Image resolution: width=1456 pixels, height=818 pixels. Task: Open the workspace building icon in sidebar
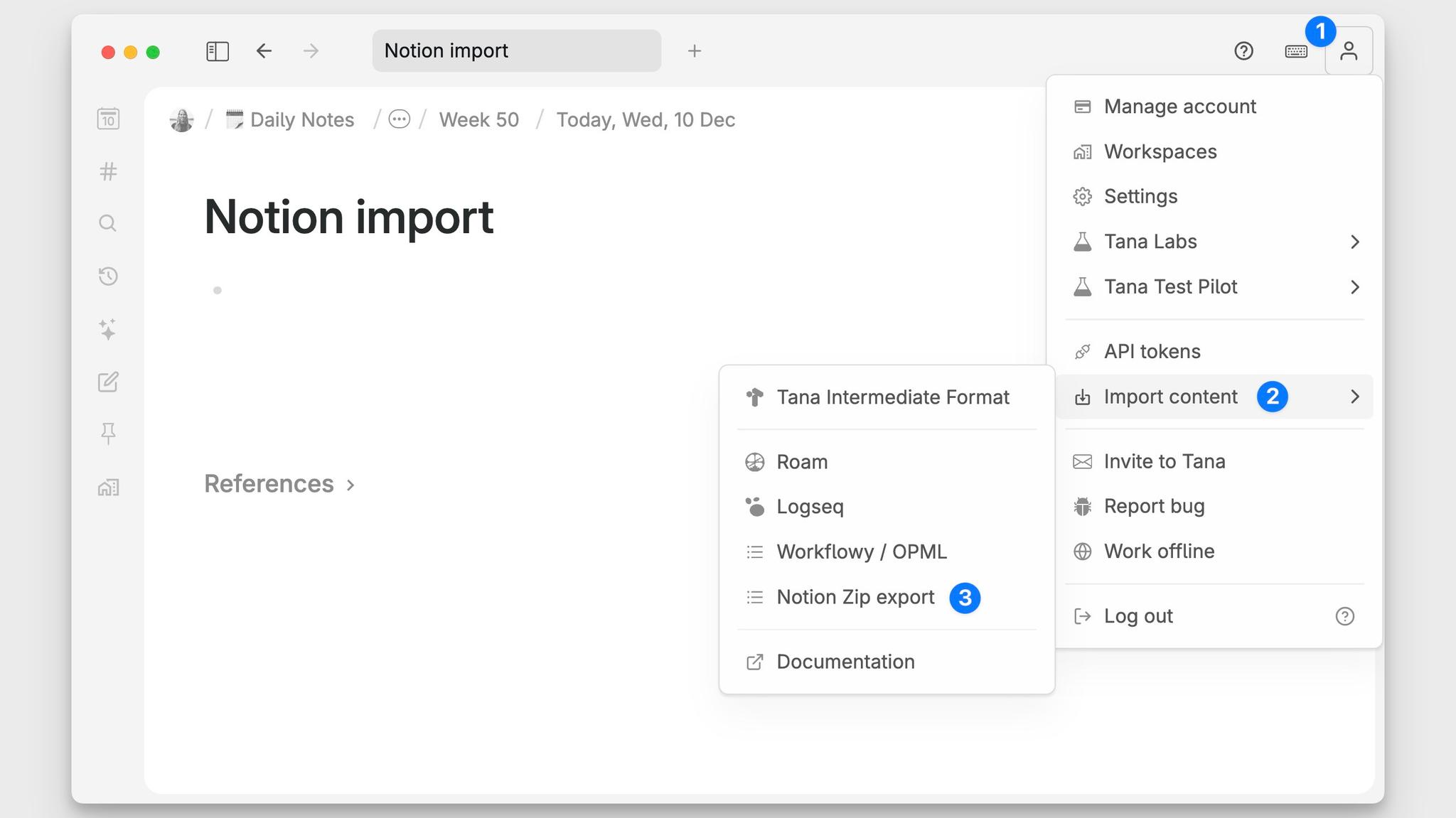click(x=108, y=487)
